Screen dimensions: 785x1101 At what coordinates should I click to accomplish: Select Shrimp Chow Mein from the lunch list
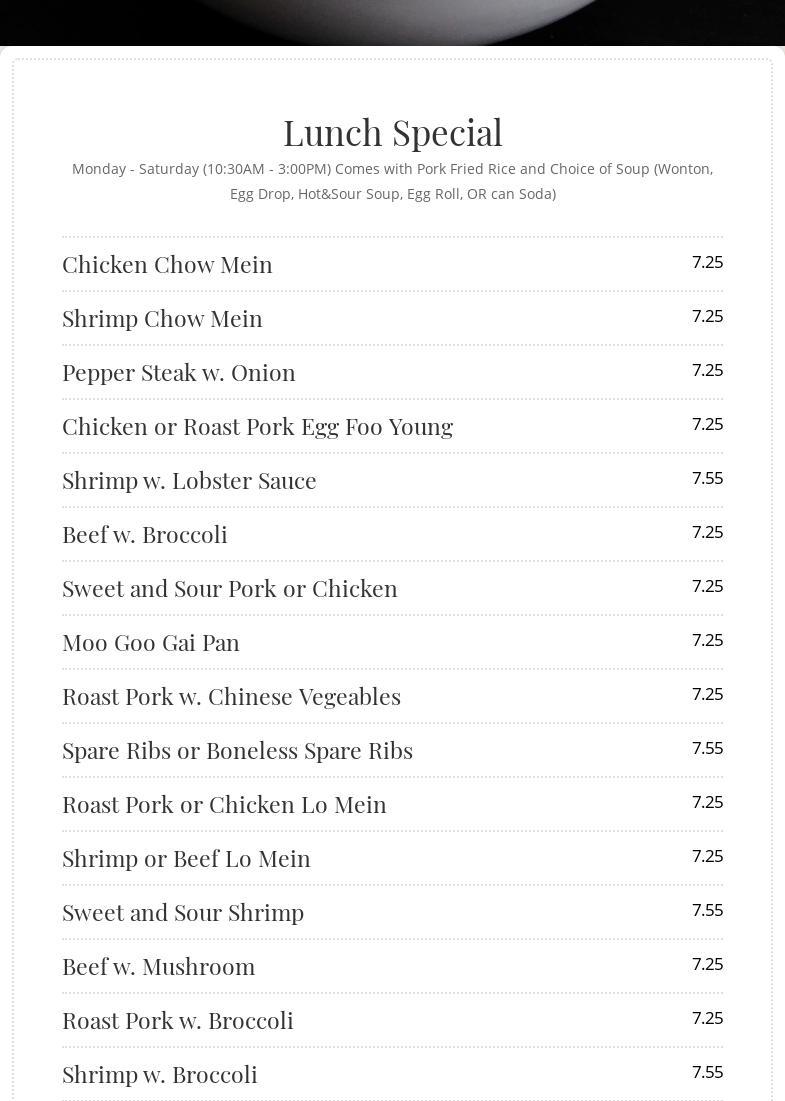(162, 318)
